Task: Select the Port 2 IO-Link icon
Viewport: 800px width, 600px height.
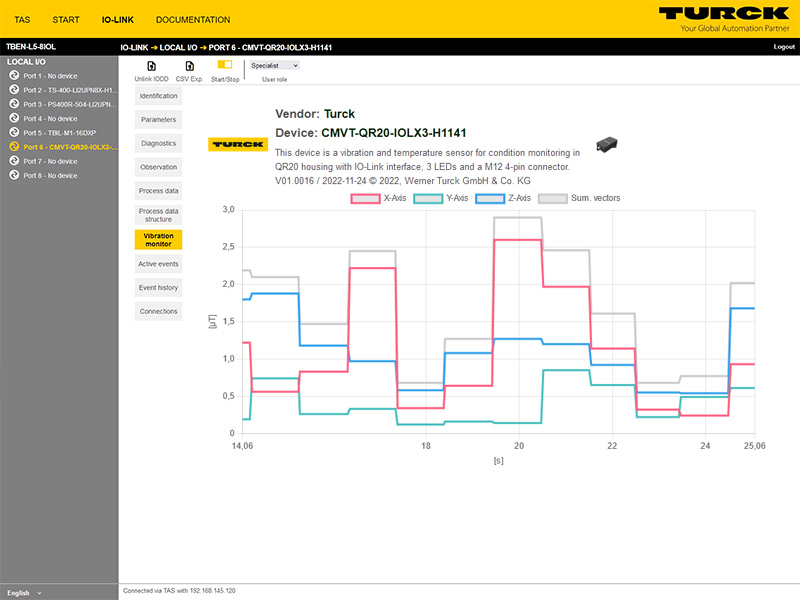Action: click(x=15, y=89)
